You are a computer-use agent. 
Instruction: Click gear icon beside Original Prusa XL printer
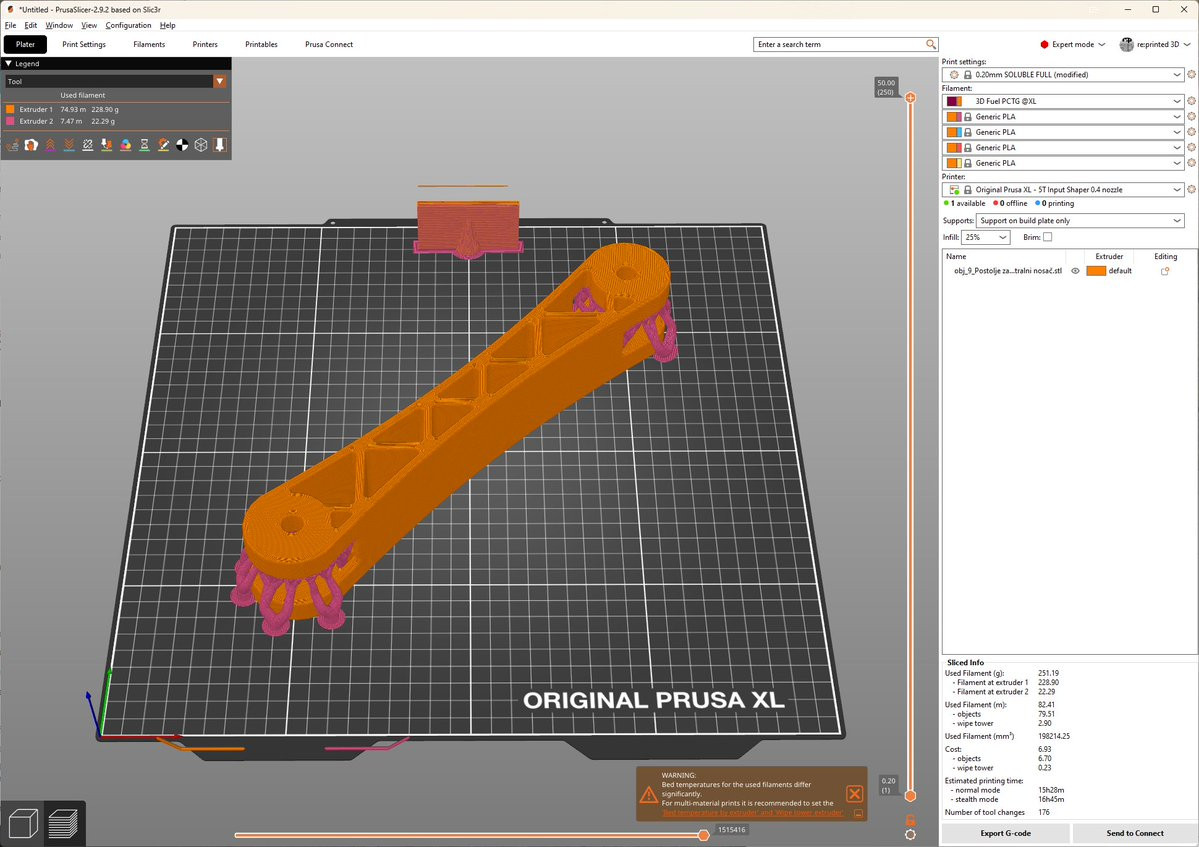tap(1191, 189)
